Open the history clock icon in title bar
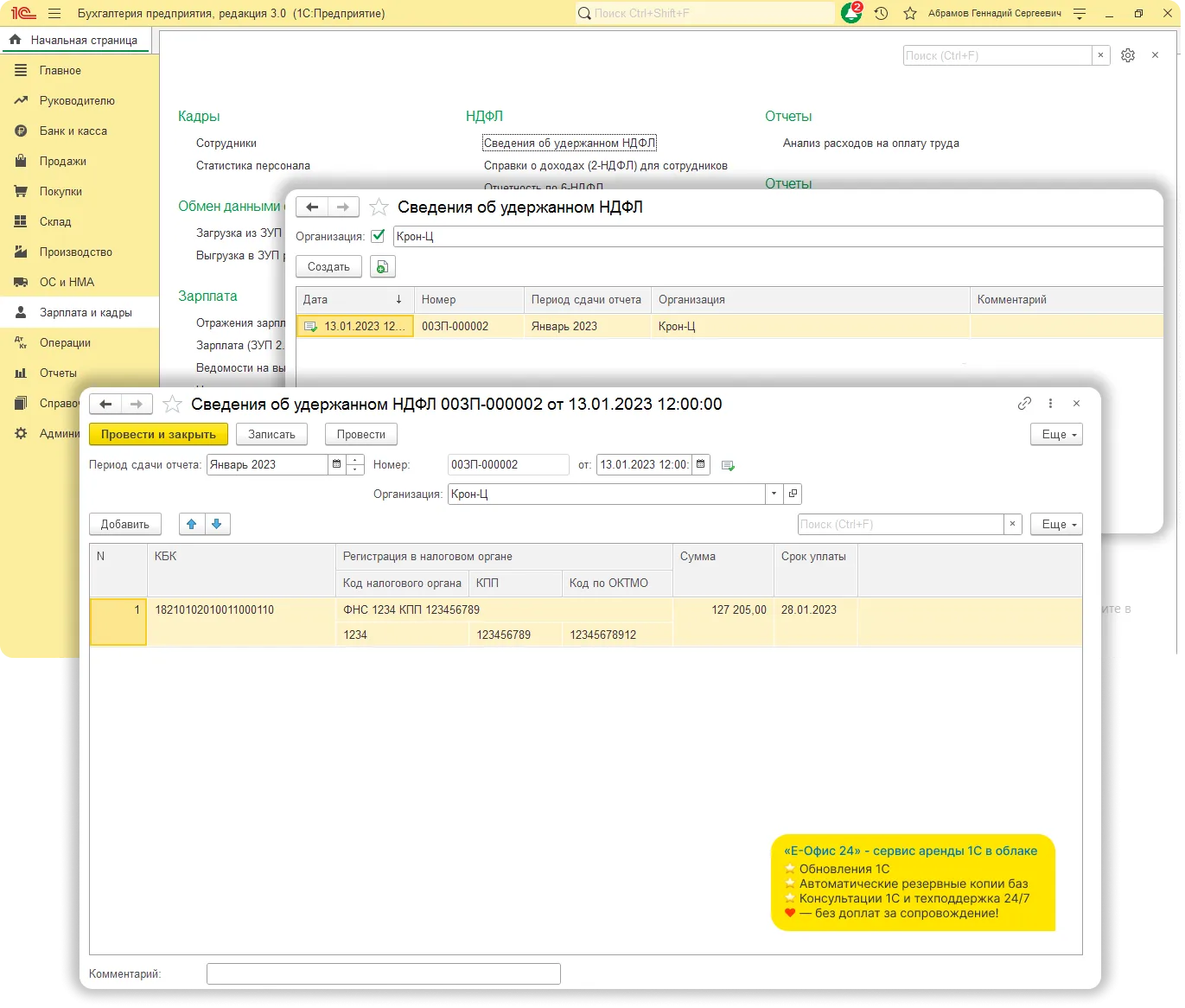 pos(881,14)
